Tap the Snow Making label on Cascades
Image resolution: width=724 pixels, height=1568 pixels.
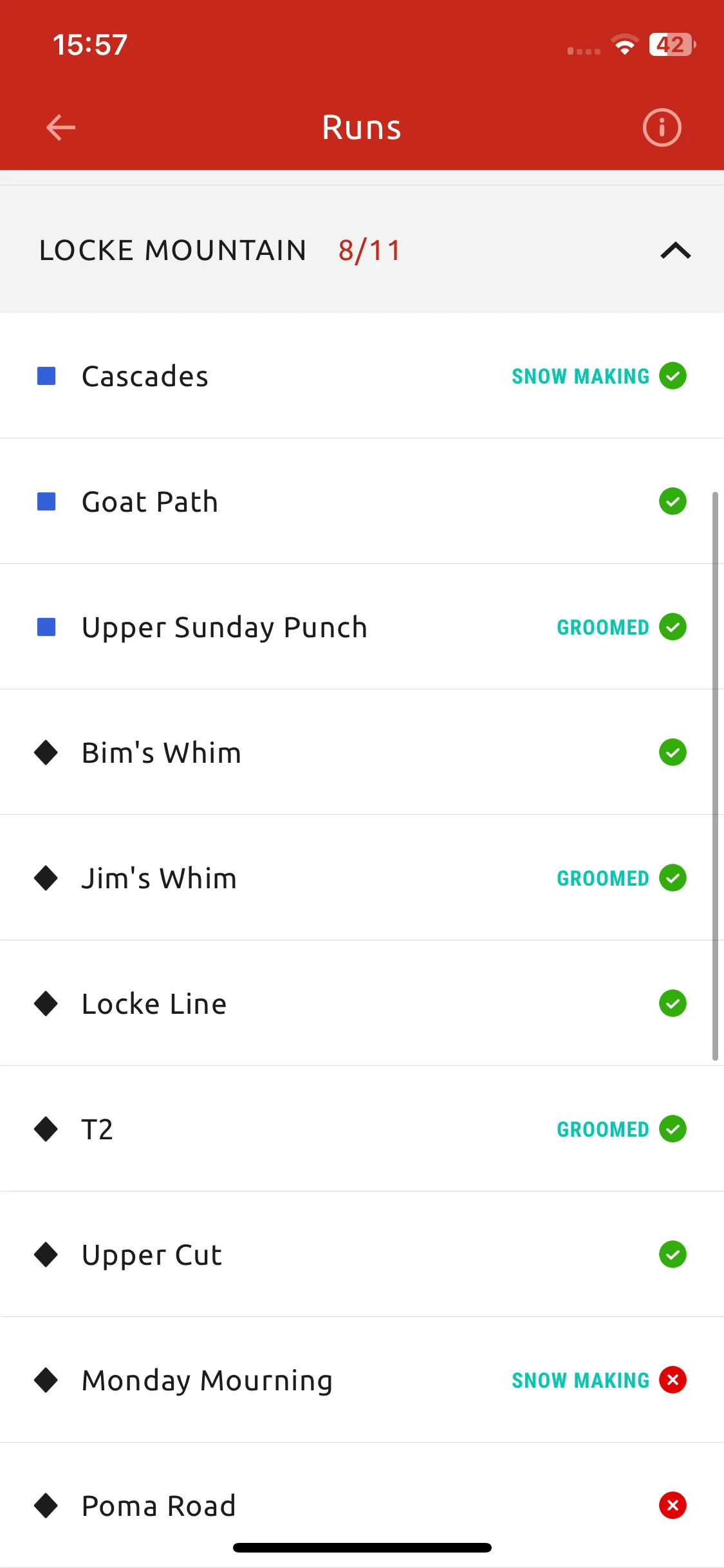coord(580,376)
